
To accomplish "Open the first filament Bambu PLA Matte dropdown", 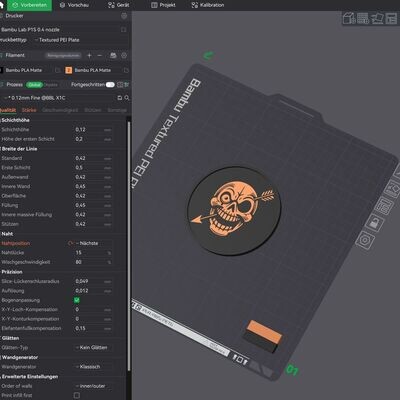I will click(x=27, y=70).
